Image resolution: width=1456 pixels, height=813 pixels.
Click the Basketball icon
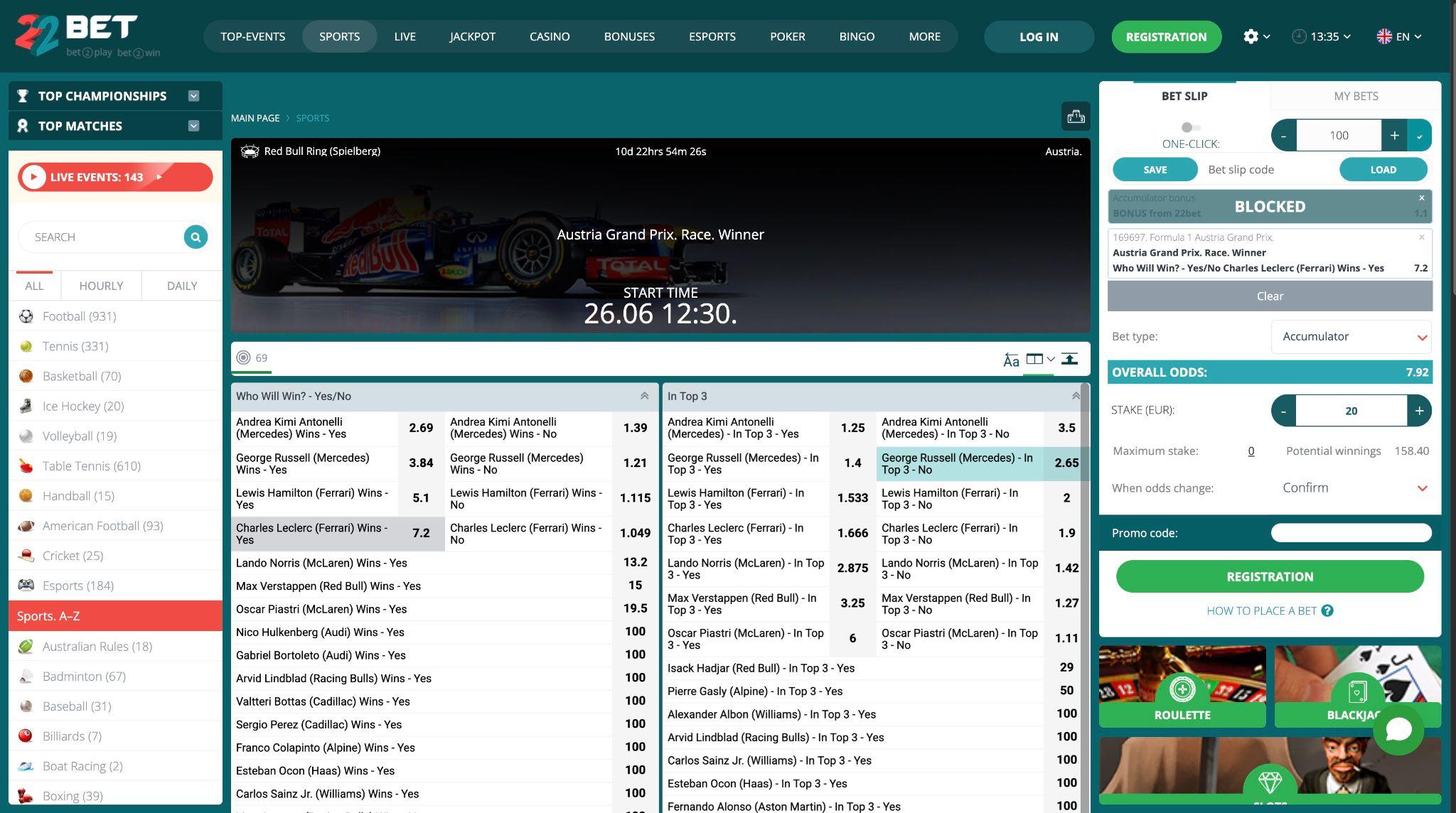[x=26, y=376]
